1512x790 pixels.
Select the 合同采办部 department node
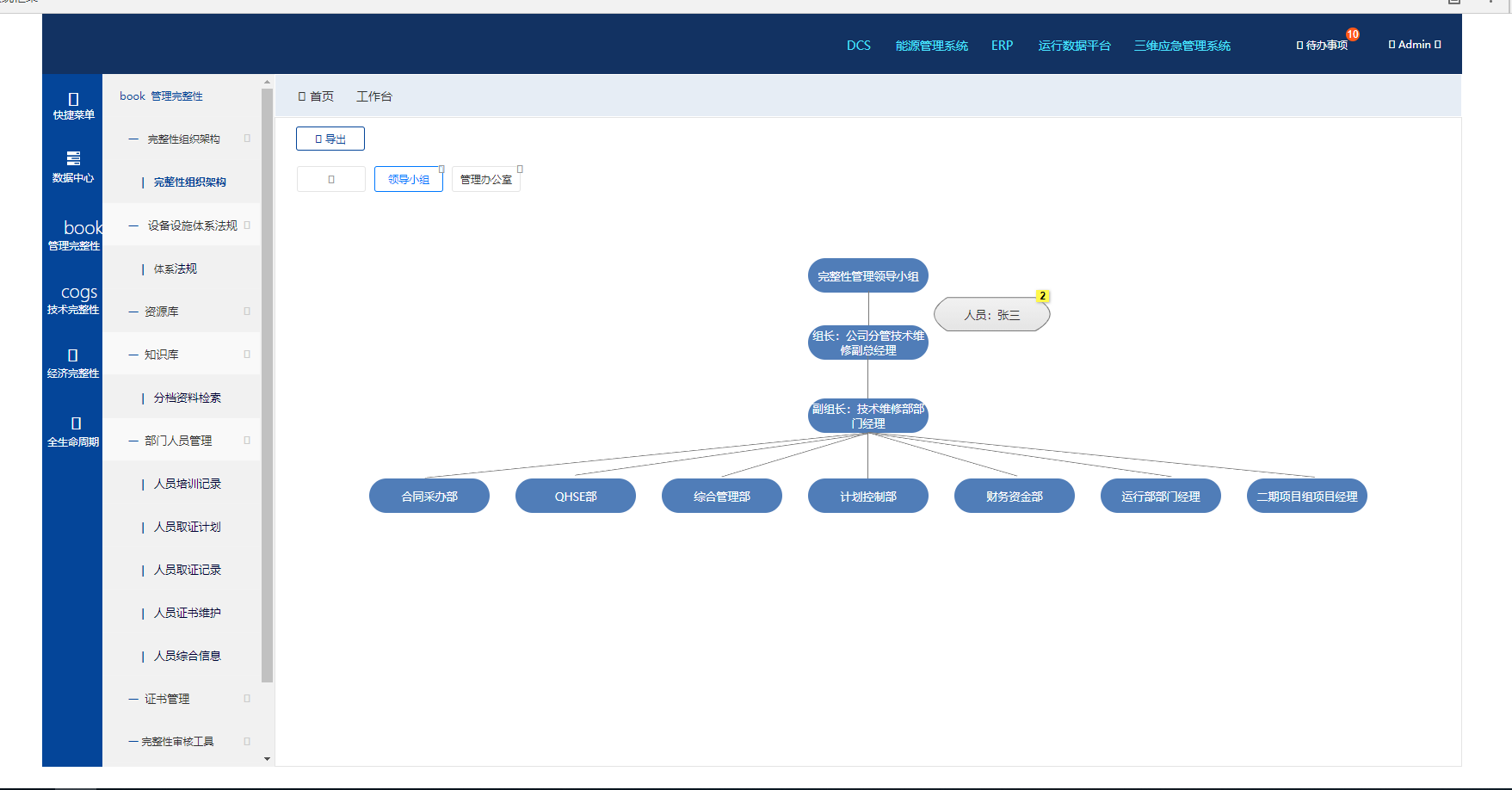pyautogui.click(x=429, y=497)
